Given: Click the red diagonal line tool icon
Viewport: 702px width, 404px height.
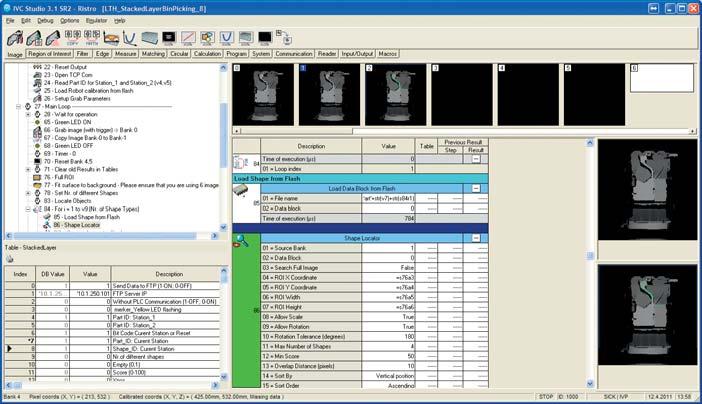Looking at the screenshot, I should [x=188, y=38].
